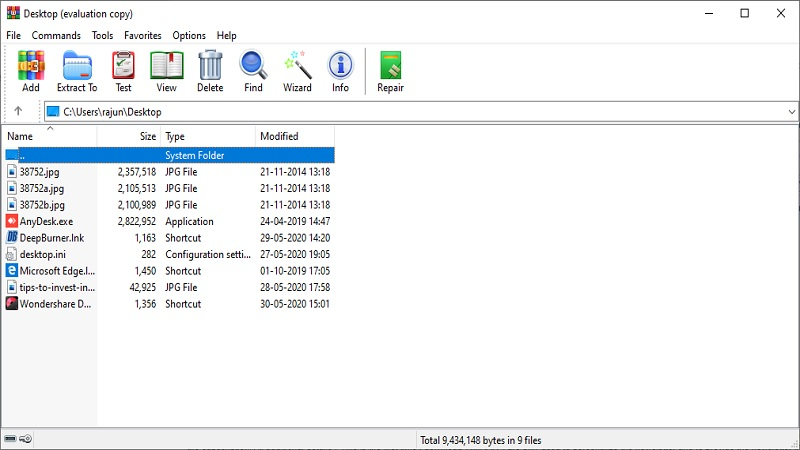Screen dimensions: 800x450
Task: Open the Favorites menu
Action: (143, 35)
